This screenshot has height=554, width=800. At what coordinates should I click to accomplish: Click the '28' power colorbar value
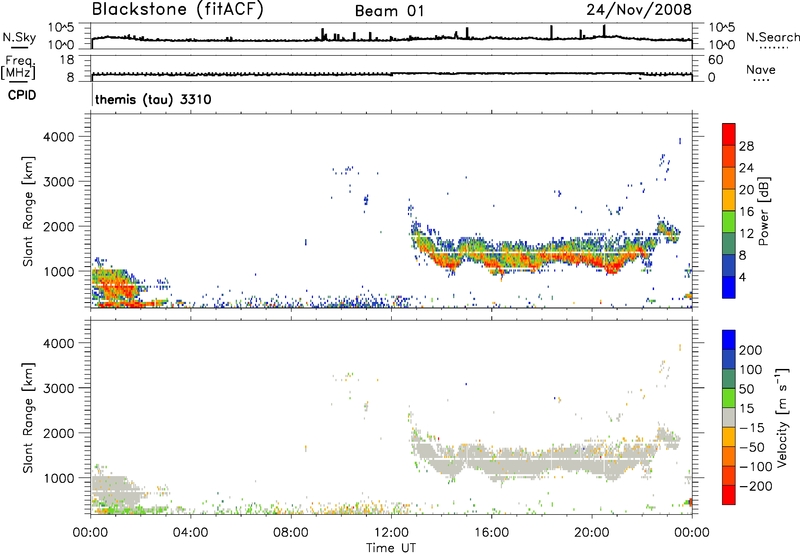click(x=746, y=146)
